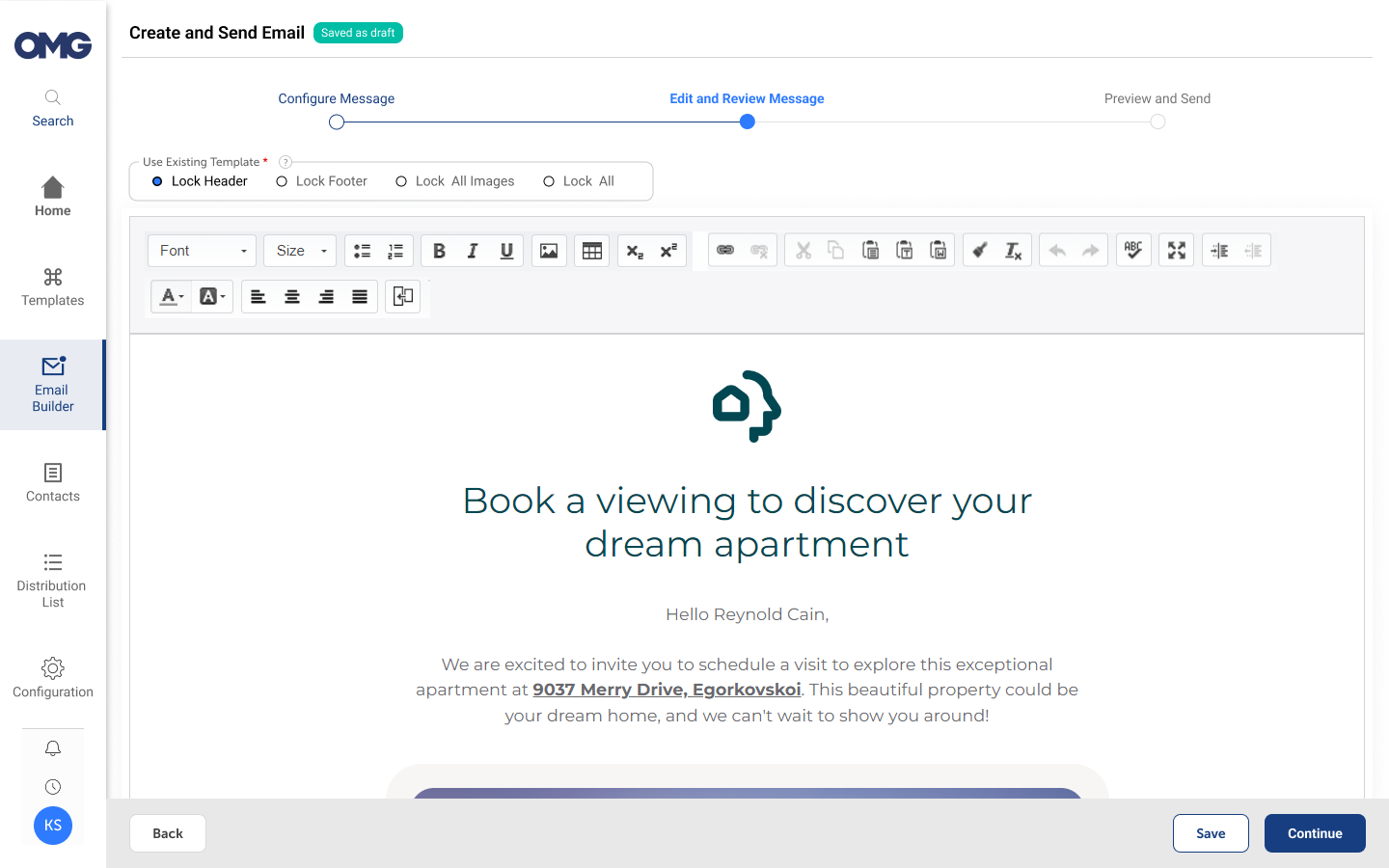This screenshot has height=868, width=1389.
Task: Click the insert link icon
Action: pyautogui.click(x=725, y=251)
